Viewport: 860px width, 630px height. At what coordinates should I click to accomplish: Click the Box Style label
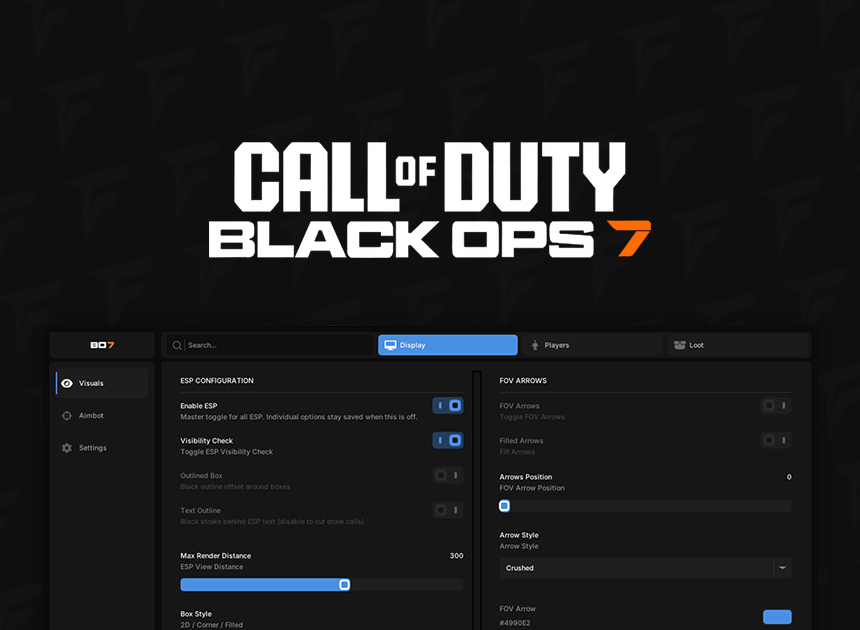pyautogui.click(x=196, y=614)
